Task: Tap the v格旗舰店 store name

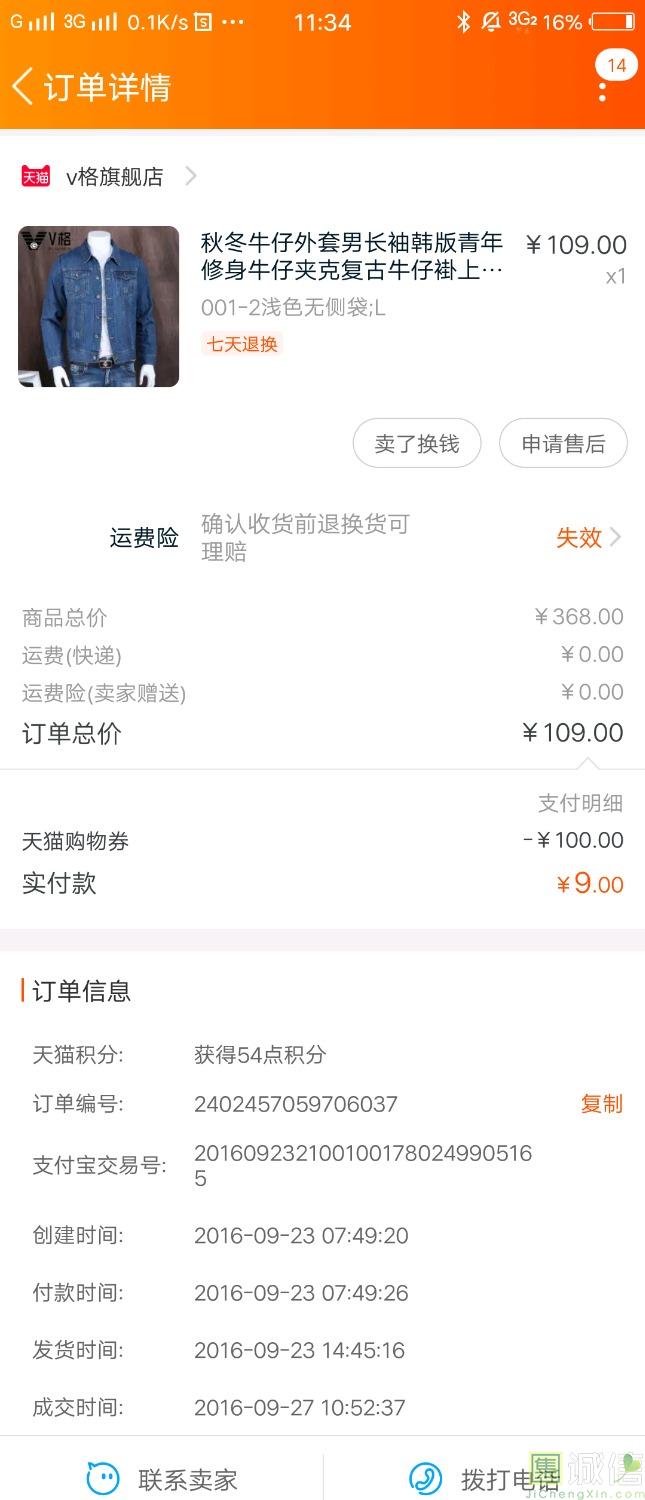Action: pyautogui.click(x=114, y=177)
